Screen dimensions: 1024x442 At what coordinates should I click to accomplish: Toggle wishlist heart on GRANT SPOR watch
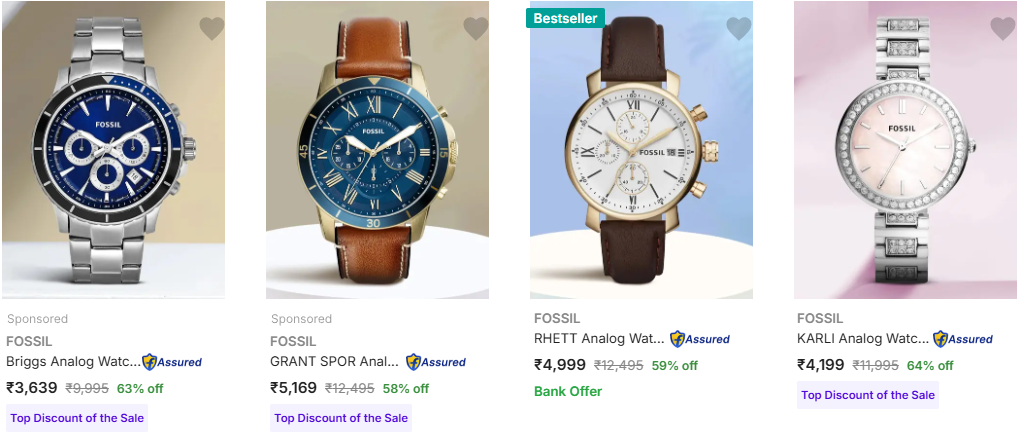476,28
